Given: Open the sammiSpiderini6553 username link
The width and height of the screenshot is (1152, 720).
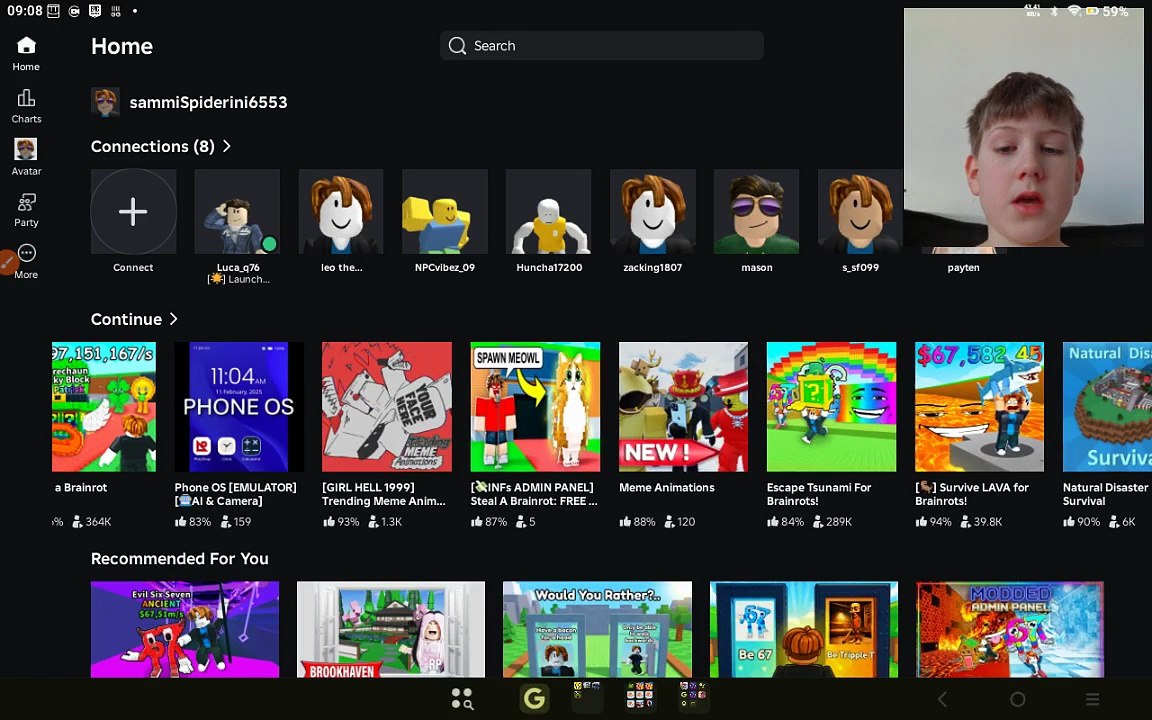Looking at the screenshot, I should click(208, 102).
